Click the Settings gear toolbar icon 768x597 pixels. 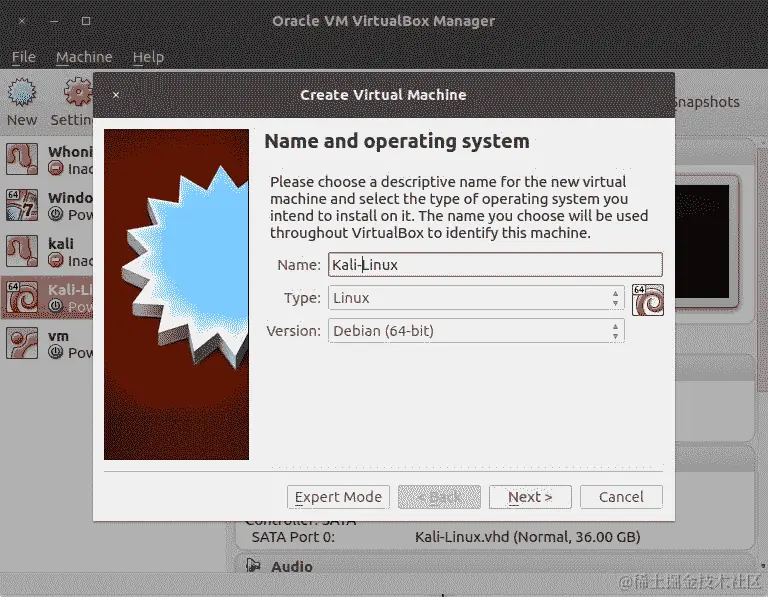tap(78, 92)
